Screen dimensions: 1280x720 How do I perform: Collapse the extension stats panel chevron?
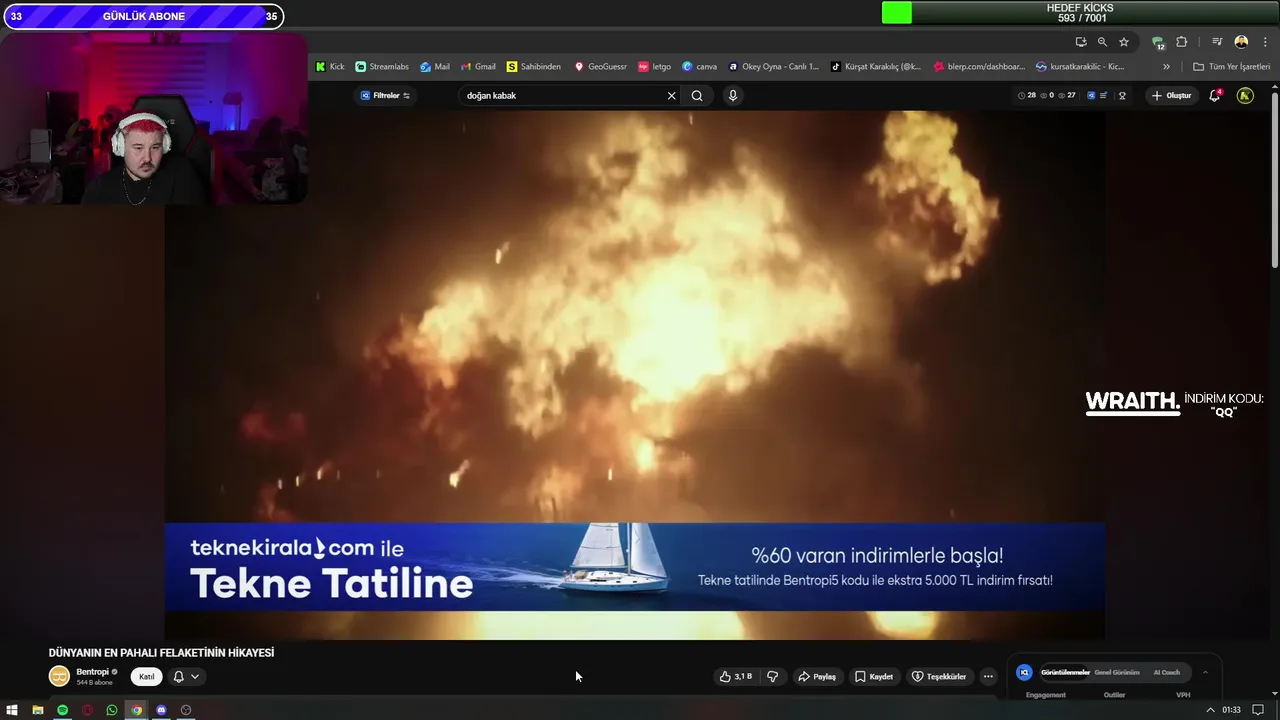[1205, 673]
